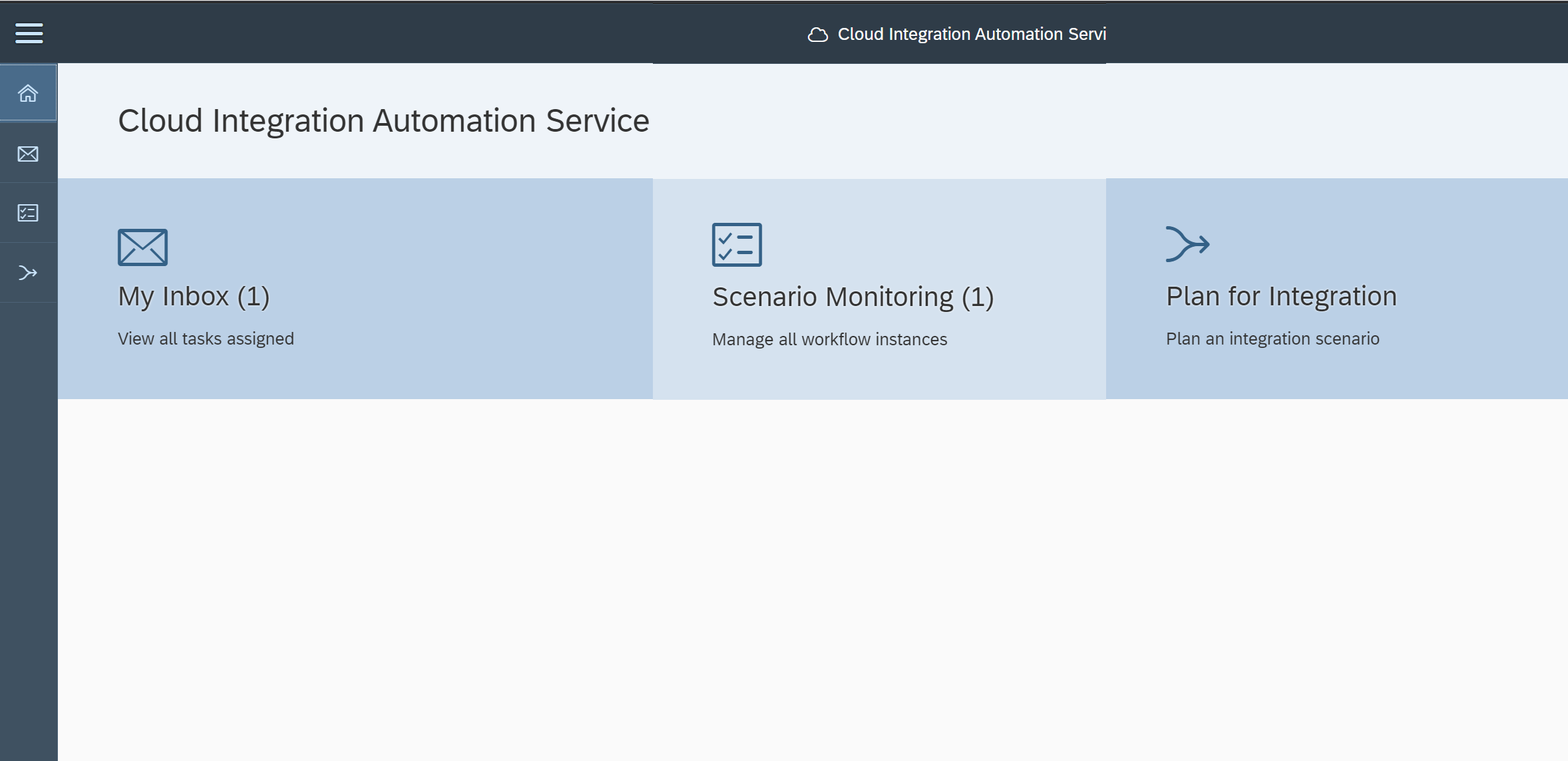Click the large envelope icon on the My Inbox tile

coord(142,247)
